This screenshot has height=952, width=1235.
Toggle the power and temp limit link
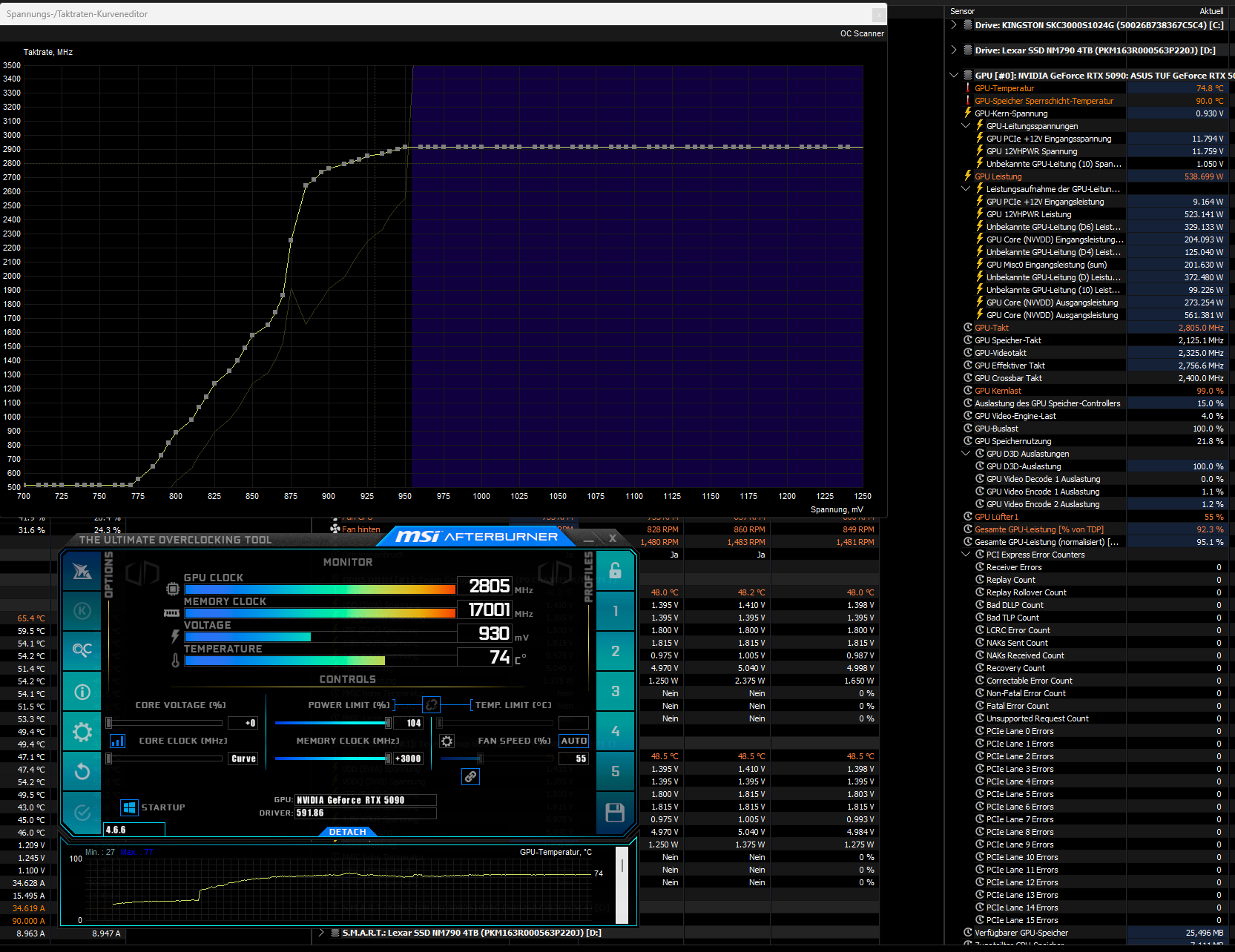[431, 704]
